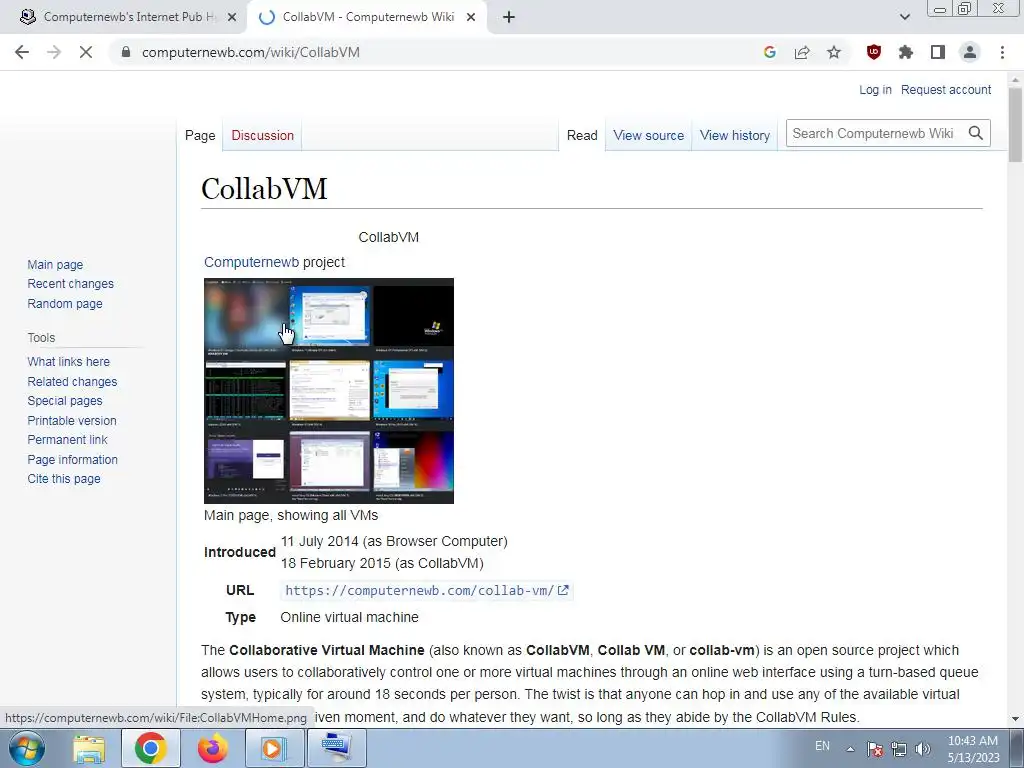
Task: Open a new browser tab
Action: pos(509,18)
